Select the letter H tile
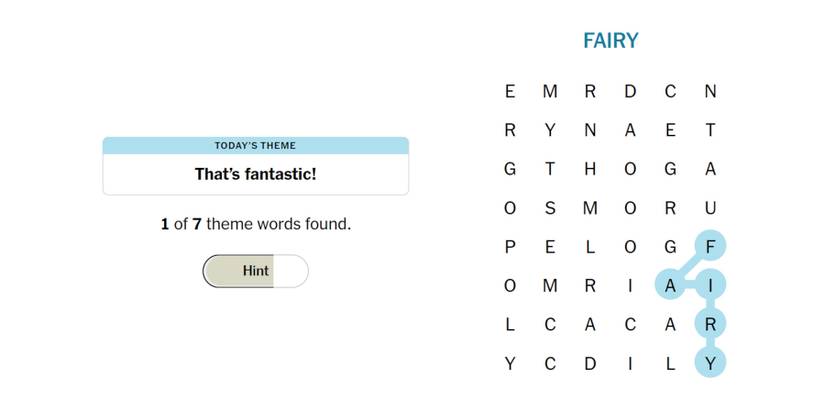The image size is (825, 413). (x=590, y=169)
